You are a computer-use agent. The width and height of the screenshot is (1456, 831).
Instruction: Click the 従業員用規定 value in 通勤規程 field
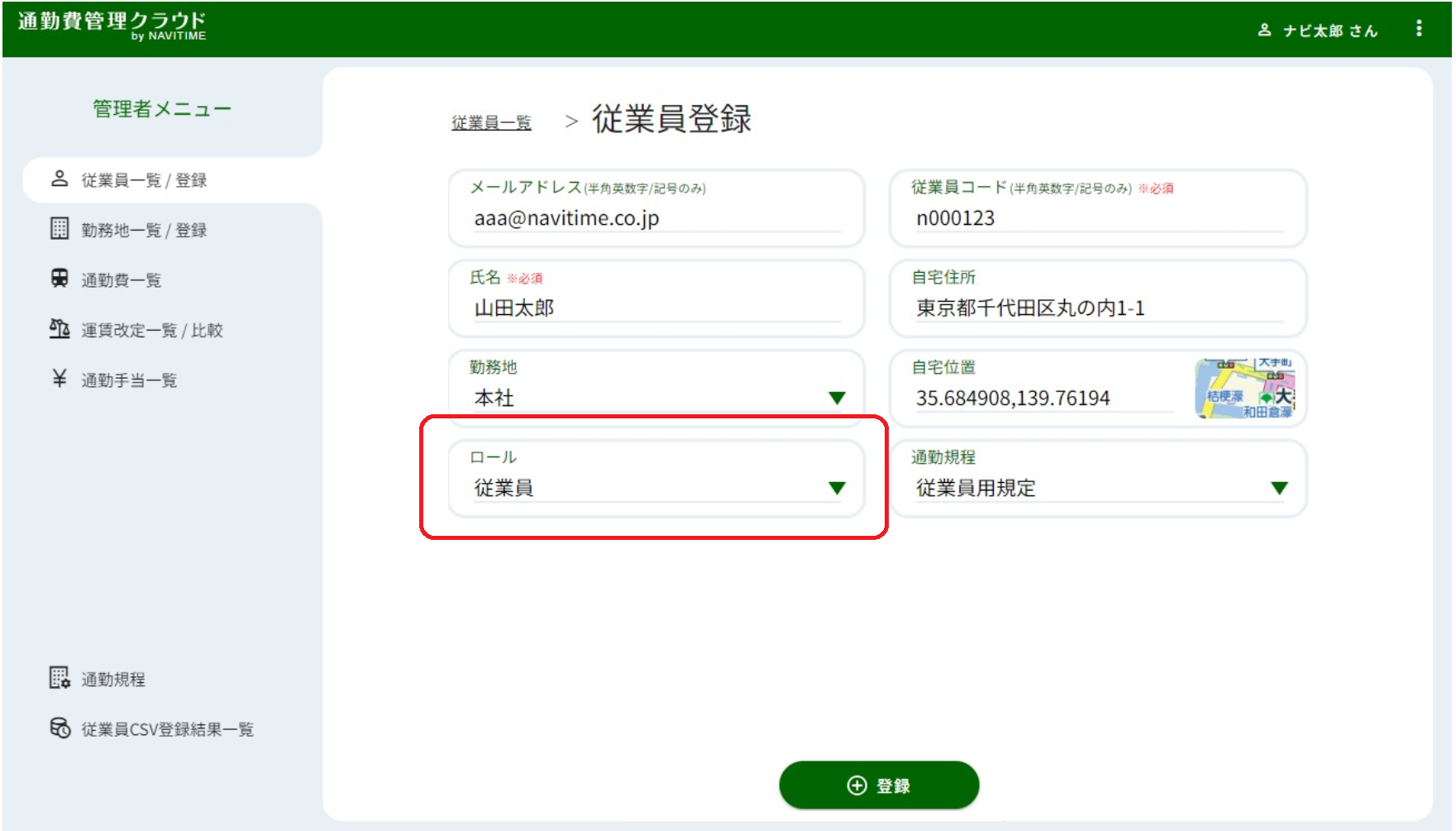(x=976, y=489)
